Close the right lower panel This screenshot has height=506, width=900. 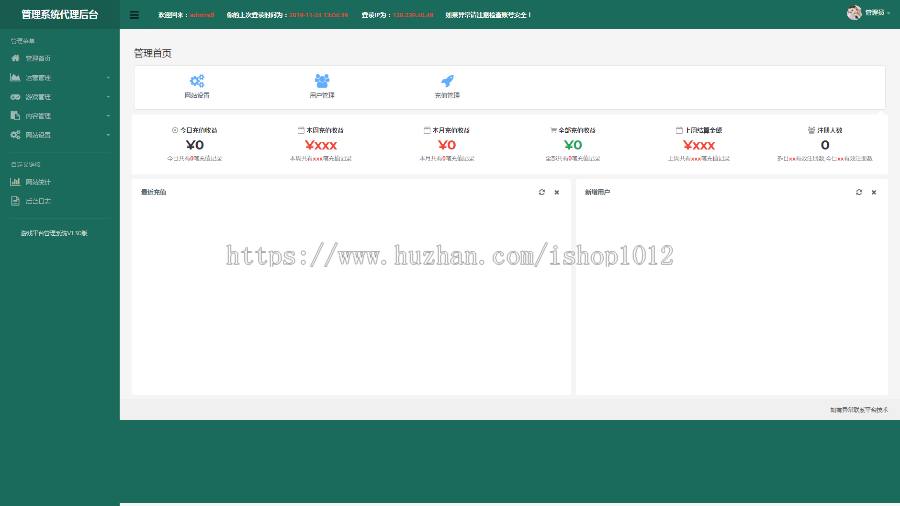click(x=874, y=192)
